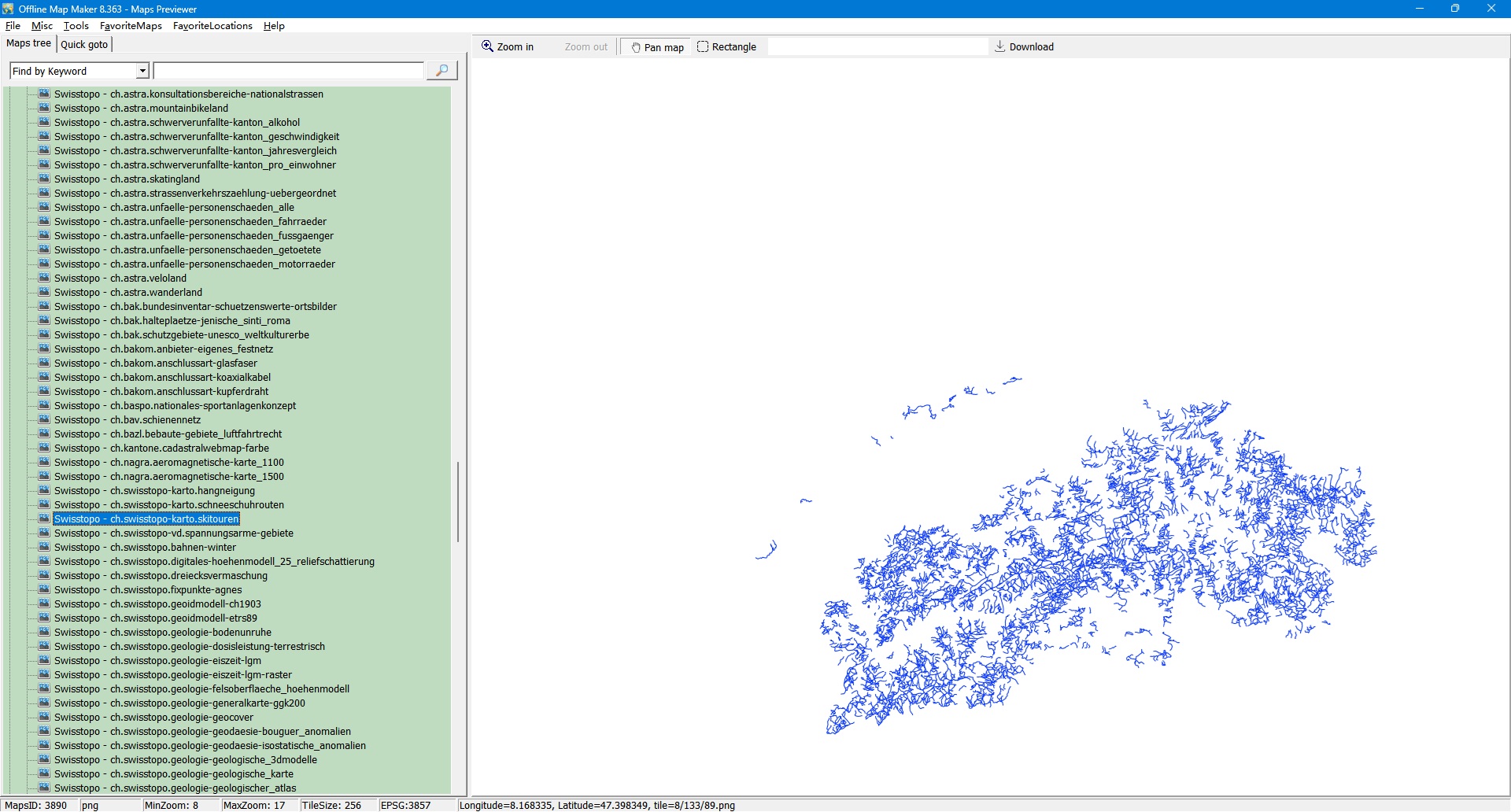Switch to the Maps tree tab
The height and width of the screenshot is (812, 1511).
pos(28,43)
